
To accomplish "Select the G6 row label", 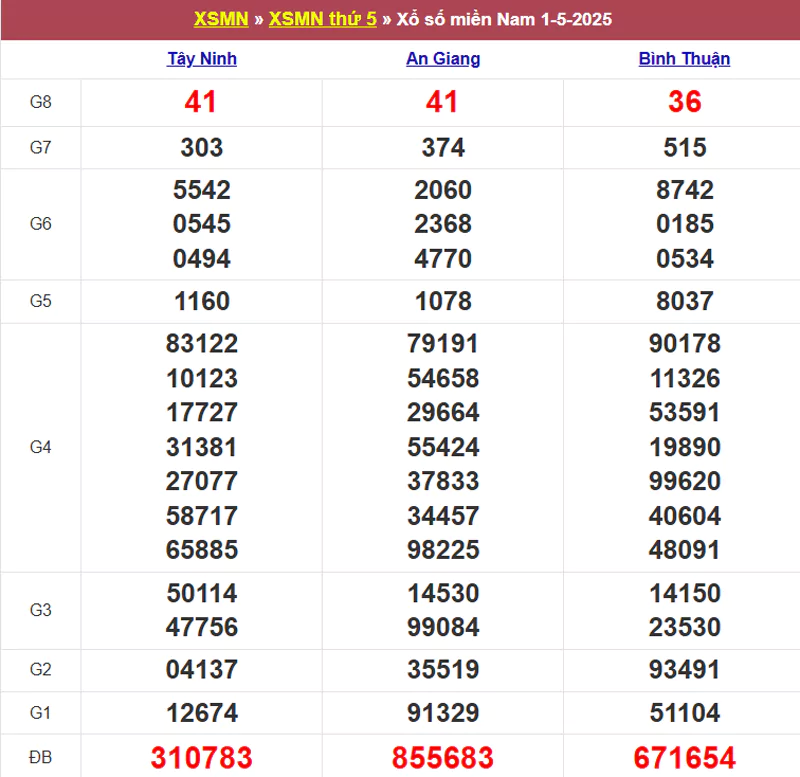I will coord(41,224).
